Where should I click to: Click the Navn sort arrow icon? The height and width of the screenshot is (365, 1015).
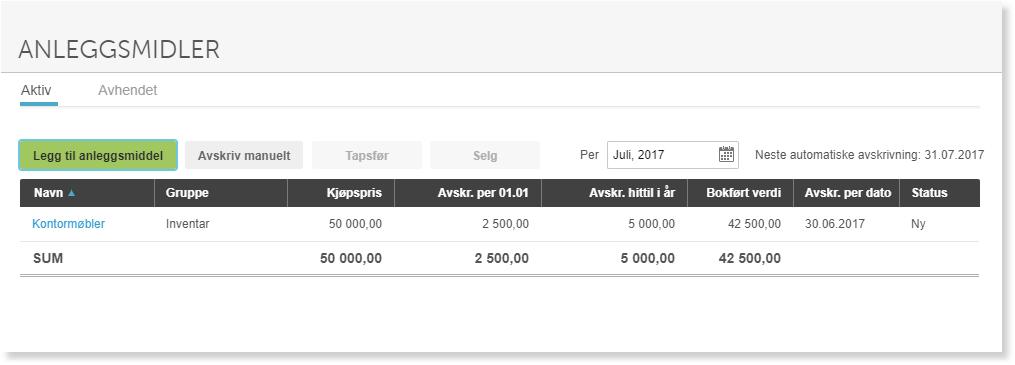[71, 193]
